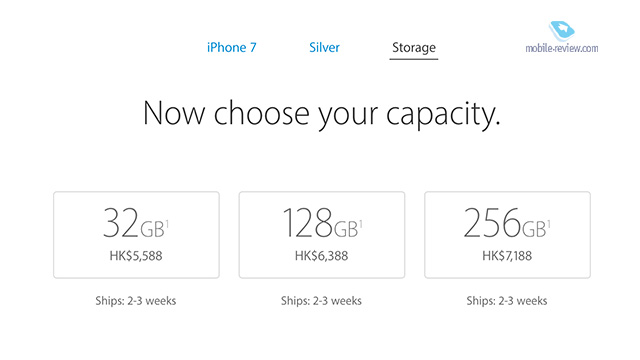Choose the 256GB capacity option

507,235
